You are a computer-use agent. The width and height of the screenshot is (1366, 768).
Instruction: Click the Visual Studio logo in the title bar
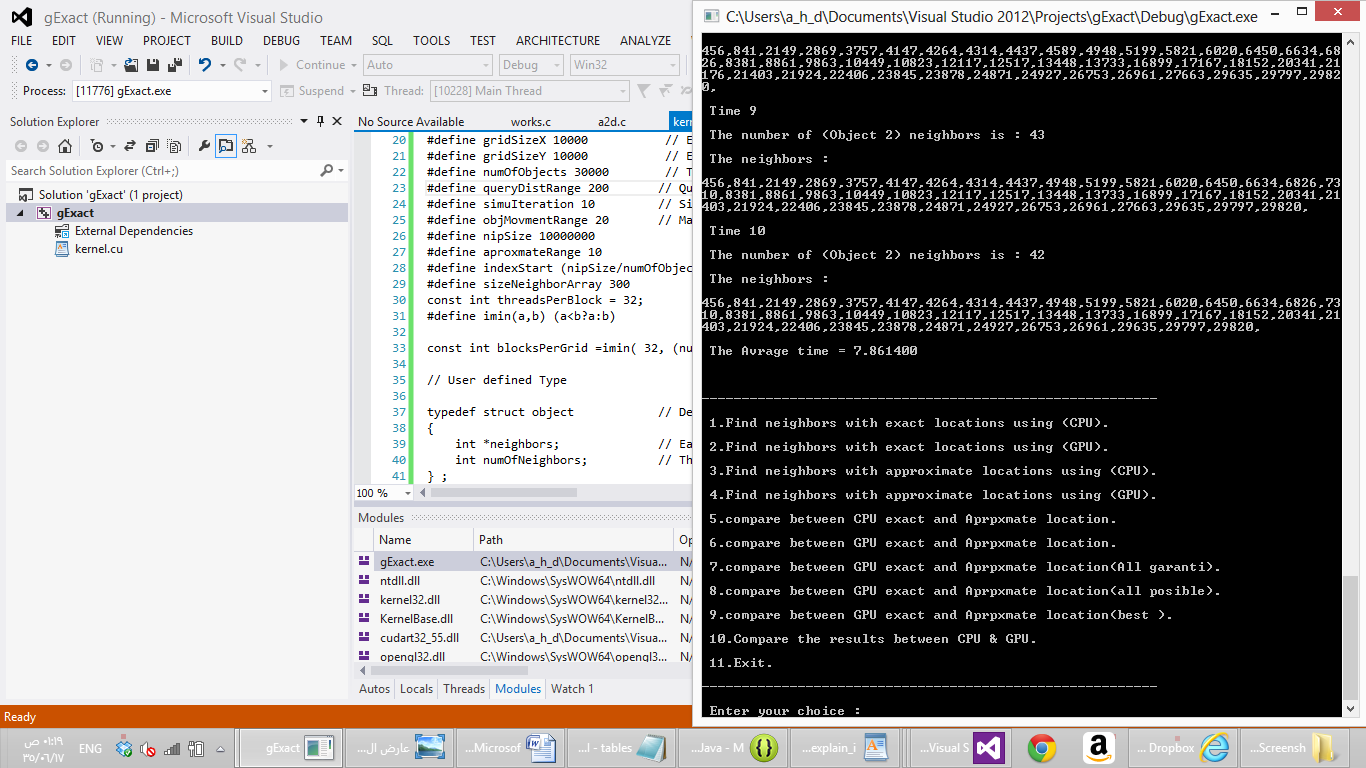pyautogui.click(x=21, y=17)
